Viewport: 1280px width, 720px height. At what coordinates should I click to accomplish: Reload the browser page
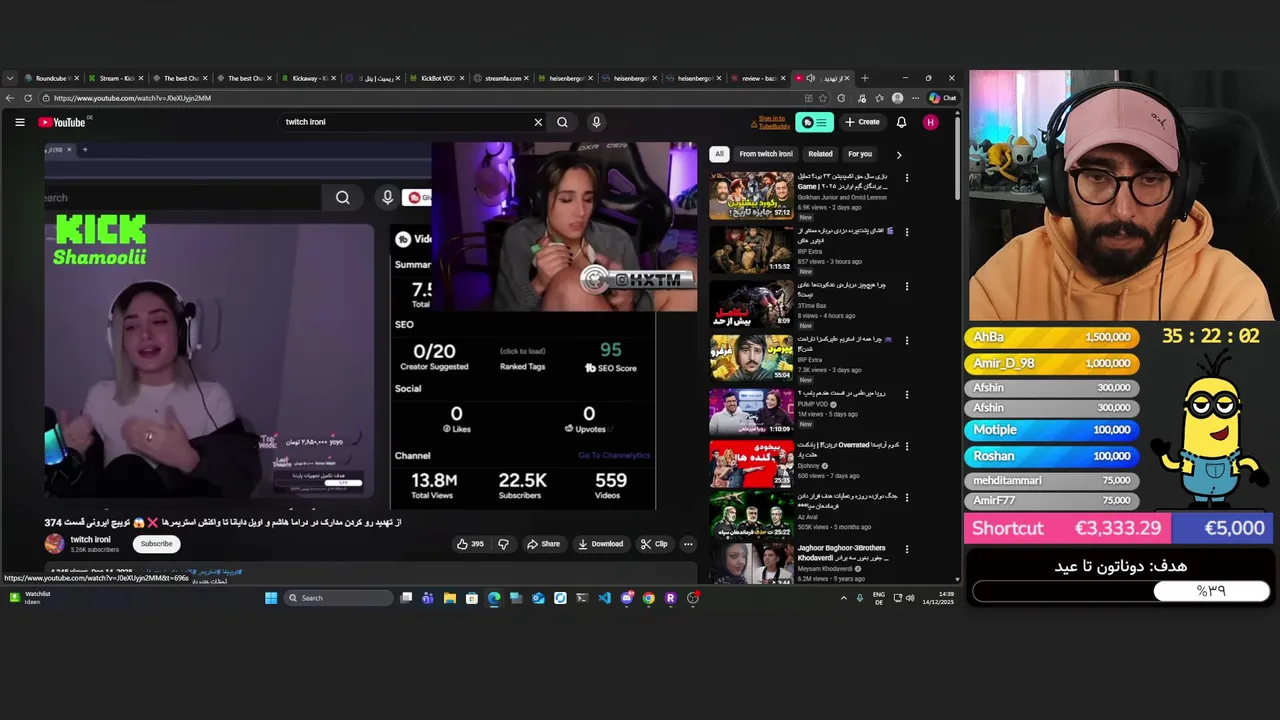[x=28, y=98]
